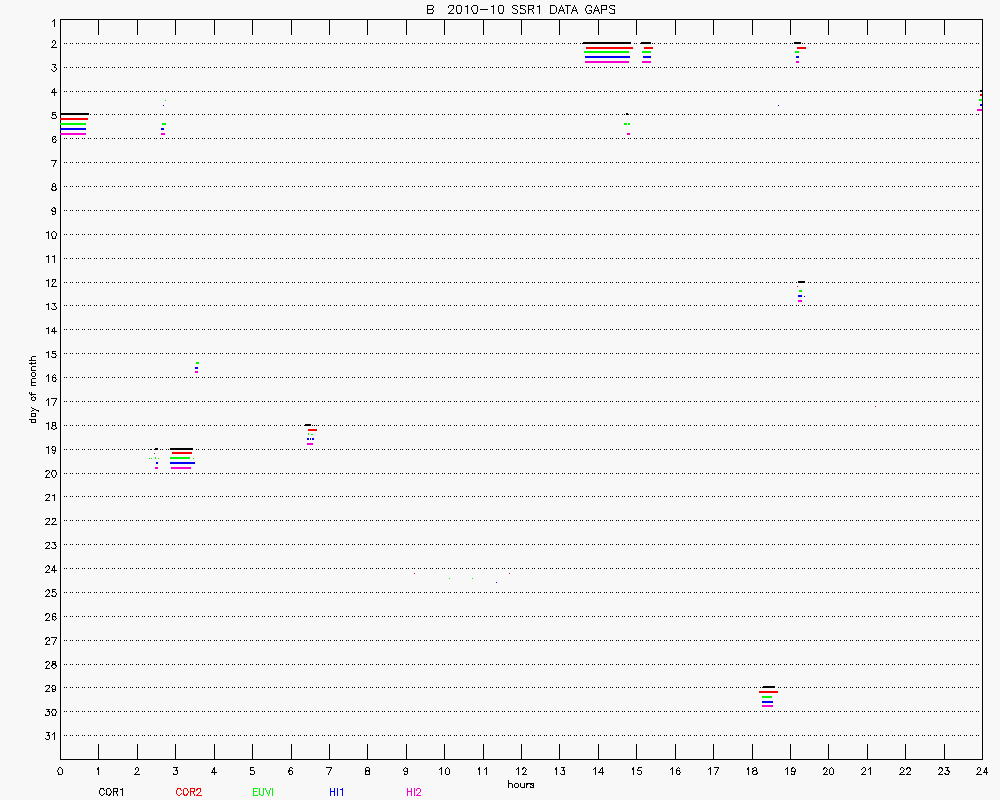The width and height of the screenshot is (1000, 800).
Task: Select the large day 19 gap at hour 3
Action: 182,459
